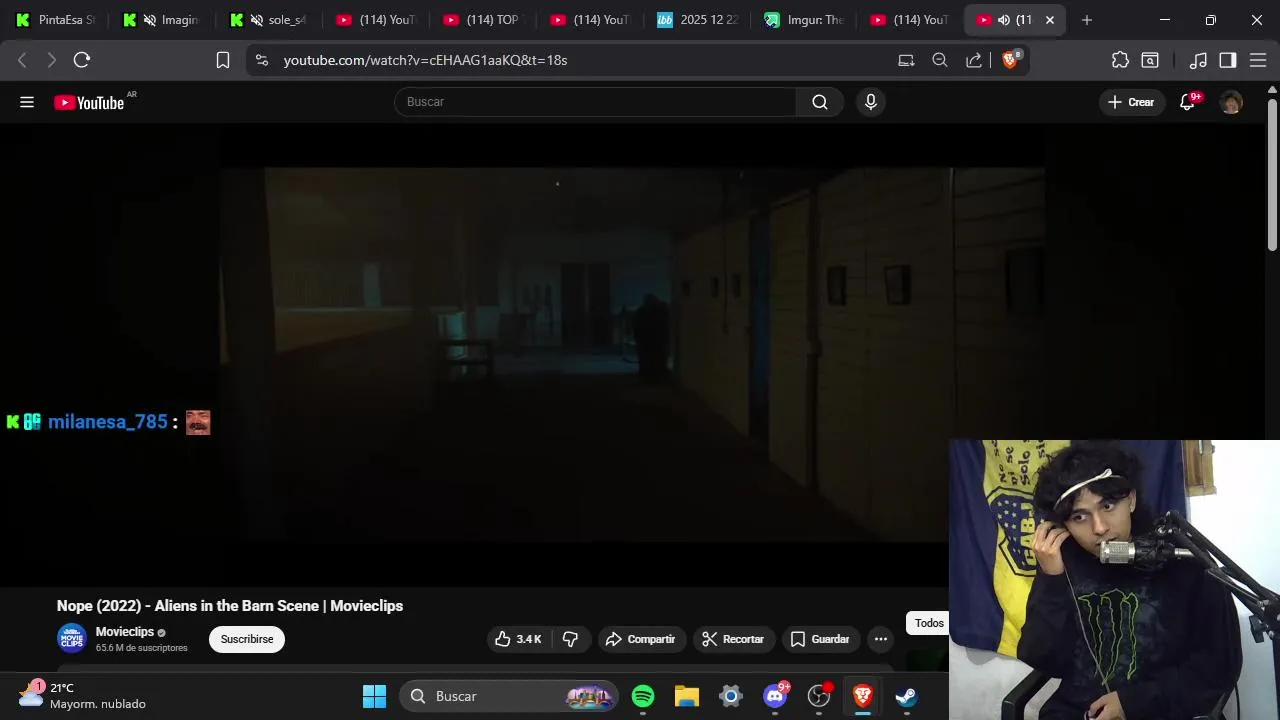Open YouTube notifications bell
Viewport: 1280px width, 720px height.
click(1188, 102)
